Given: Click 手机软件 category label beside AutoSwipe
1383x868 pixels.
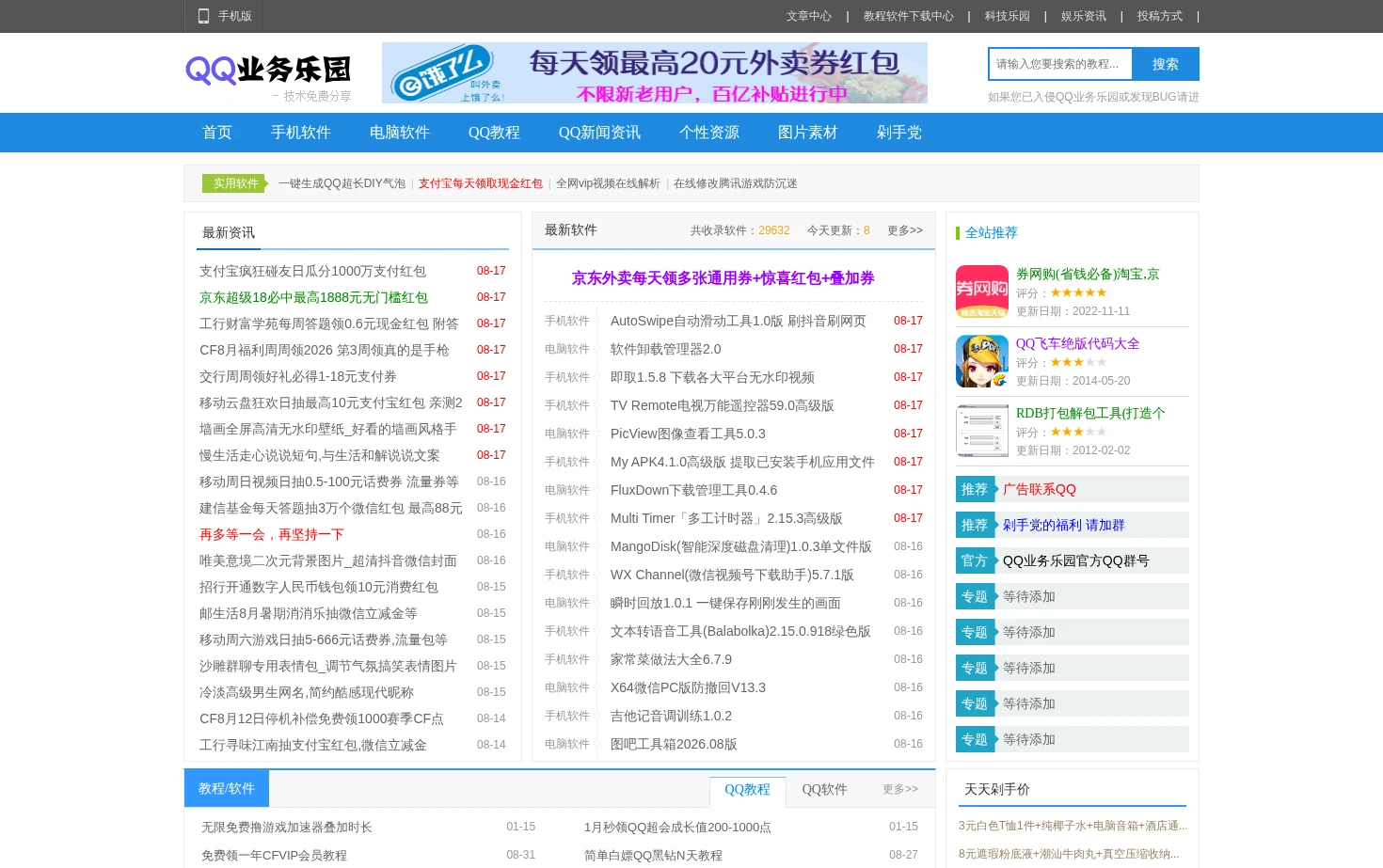Looking at the screenshot, I should point(567,321).
